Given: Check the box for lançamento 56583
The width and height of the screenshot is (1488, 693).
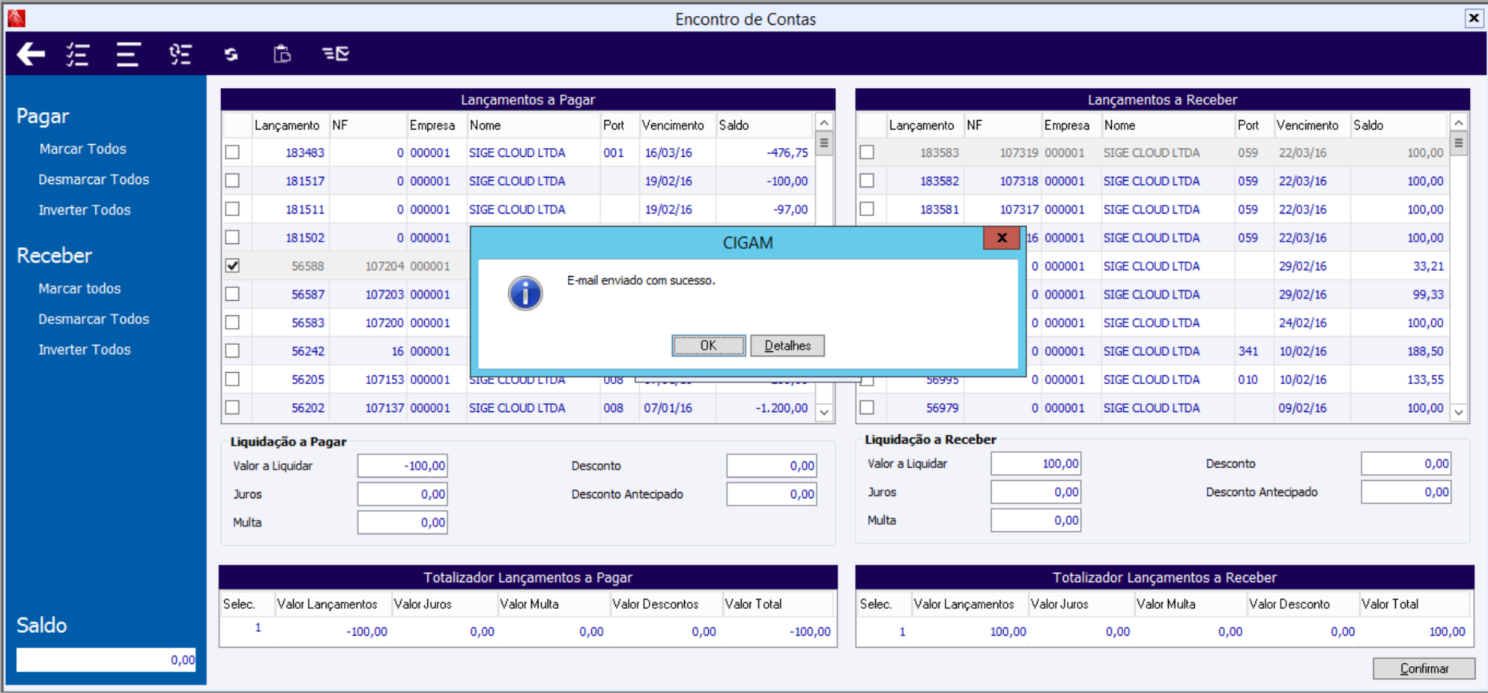Looking at the screenshot, I should point(232,322).
